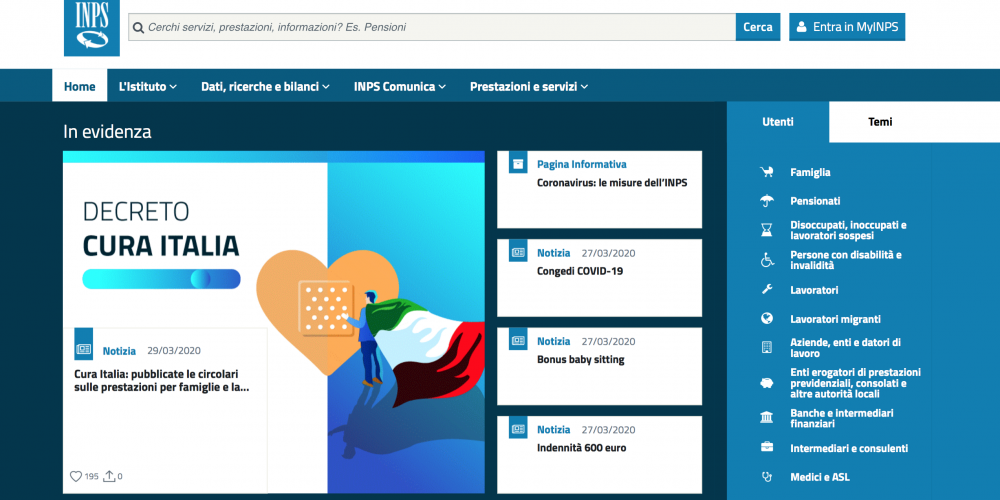Click the Cerca button

tap(758, 27)
